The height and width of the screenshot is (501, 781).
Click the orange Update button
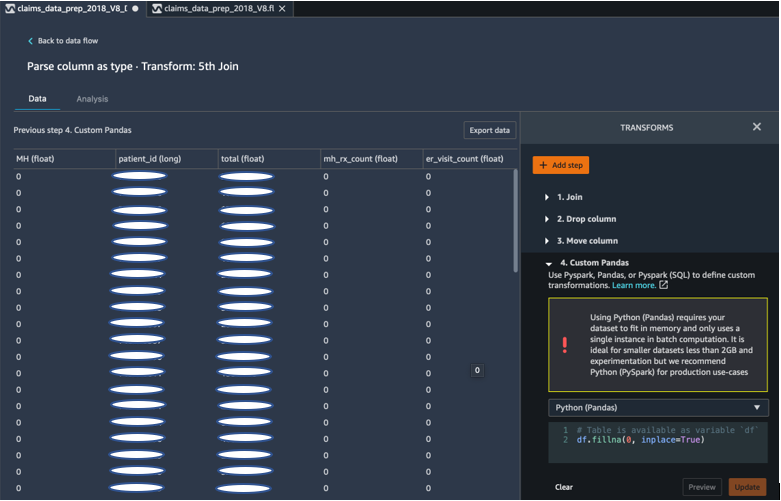tap(747, 487)
